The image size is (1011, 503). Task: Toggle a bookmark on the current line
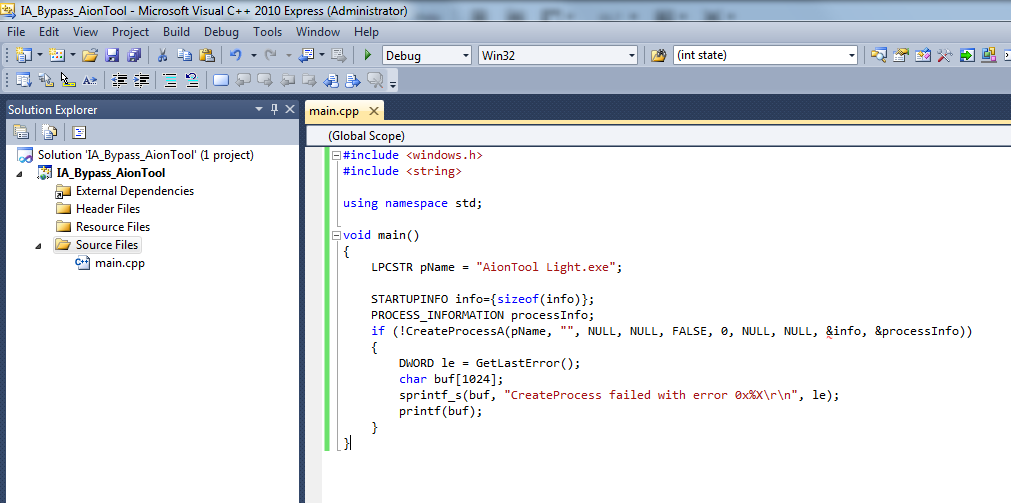tap(221, 81)
